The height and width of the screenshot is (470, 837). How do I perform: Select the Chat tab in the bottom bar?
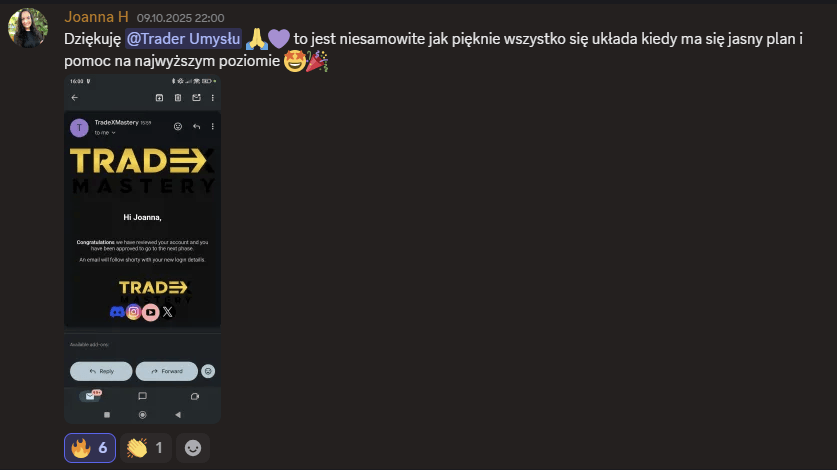tap(143, 396)
